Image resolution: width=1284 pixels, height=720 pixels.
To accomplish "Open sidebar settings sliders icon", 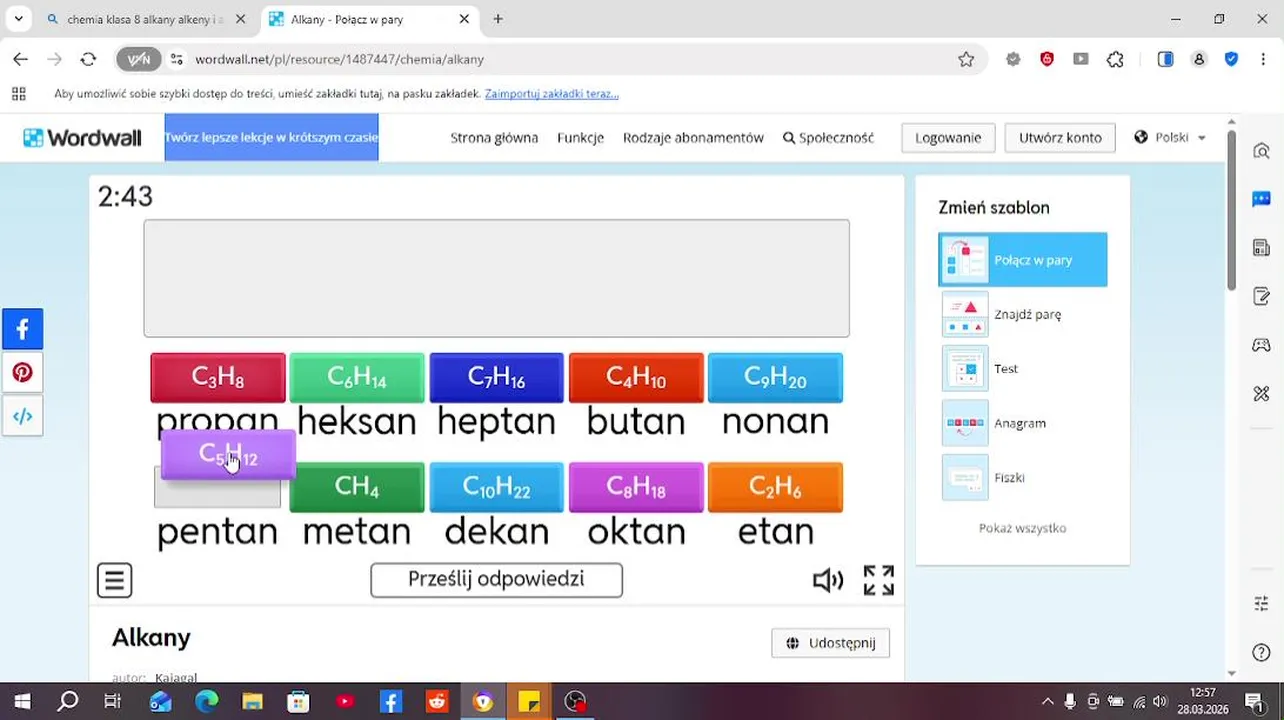I will pos(1261,603).
